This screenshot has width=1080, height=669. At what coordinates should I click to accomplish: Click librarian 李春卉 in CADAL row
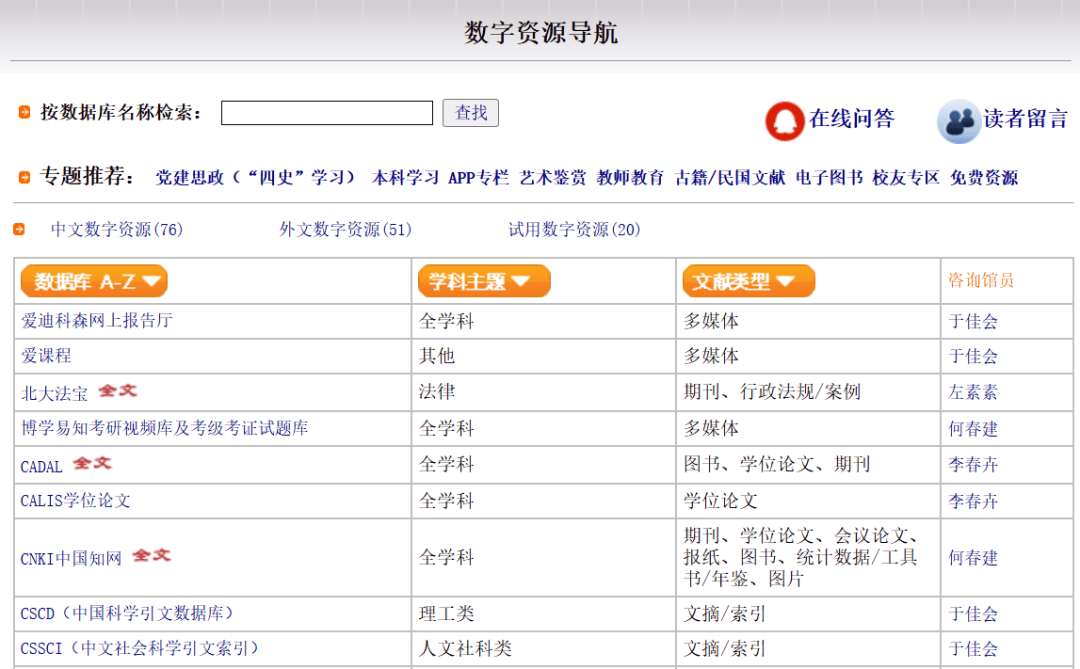973,464
